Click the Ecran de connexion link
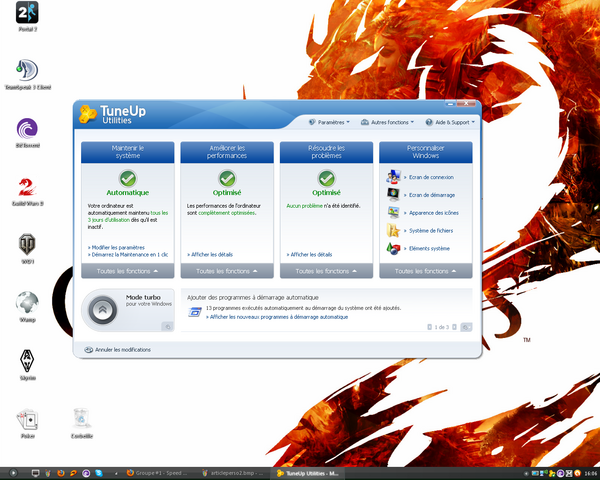The width and height of the screenshot is (600, 480). tap(429, 177)
